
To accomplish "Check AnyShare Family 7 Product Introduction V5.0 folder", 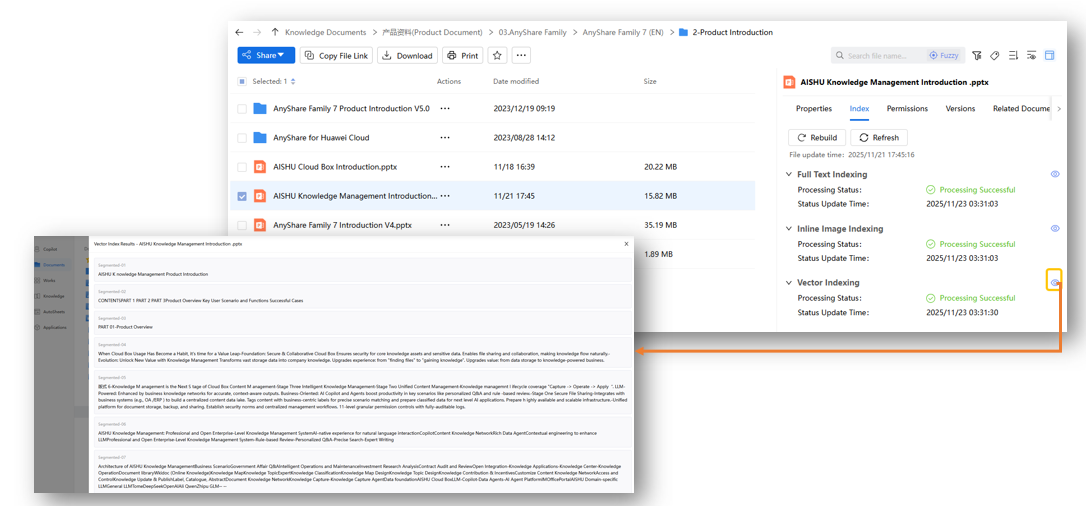I will click(x=242, y=109).
